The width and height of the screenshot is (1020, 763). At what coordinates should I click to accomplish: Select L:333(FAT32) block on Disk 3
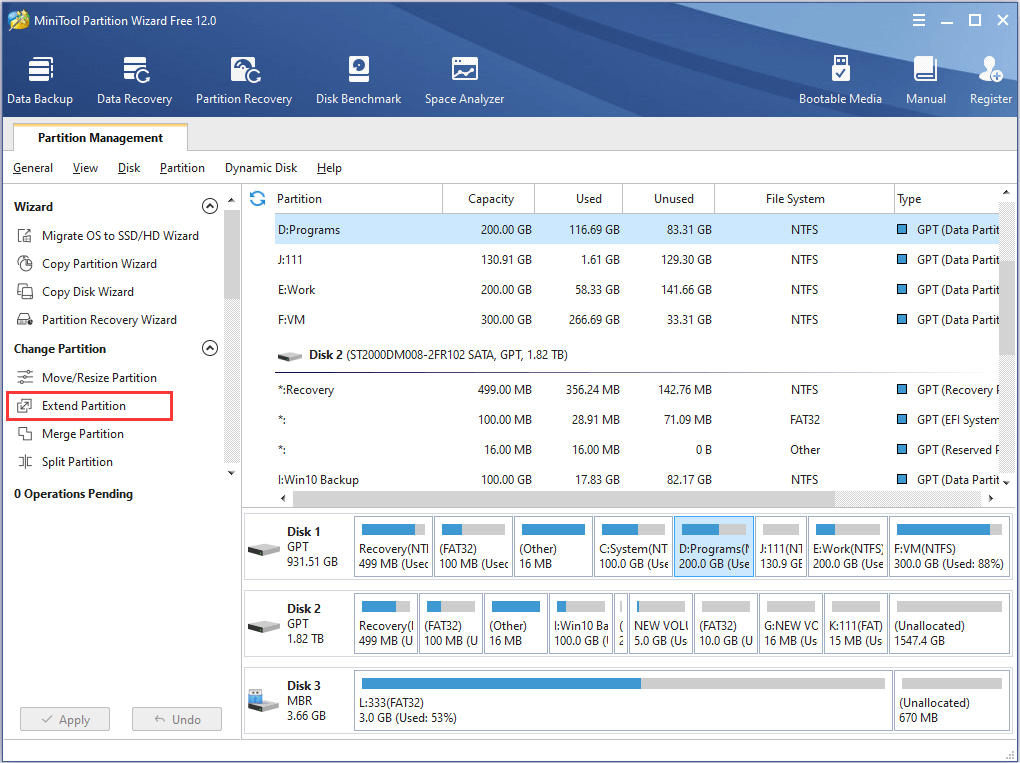point(623,701)
